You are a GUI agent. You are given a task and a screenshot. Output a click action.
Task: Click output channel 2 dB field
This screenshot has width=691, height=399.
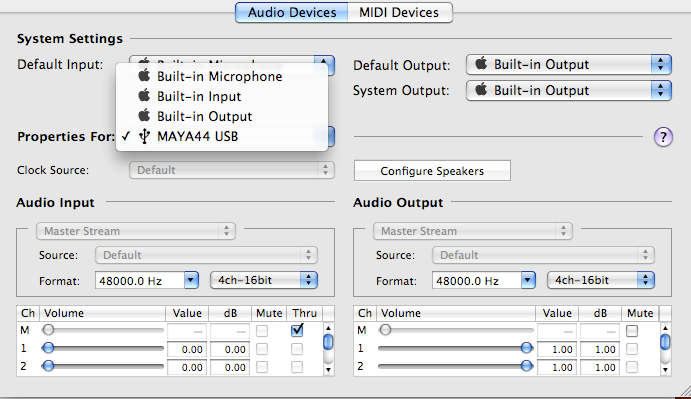(600, 367)
